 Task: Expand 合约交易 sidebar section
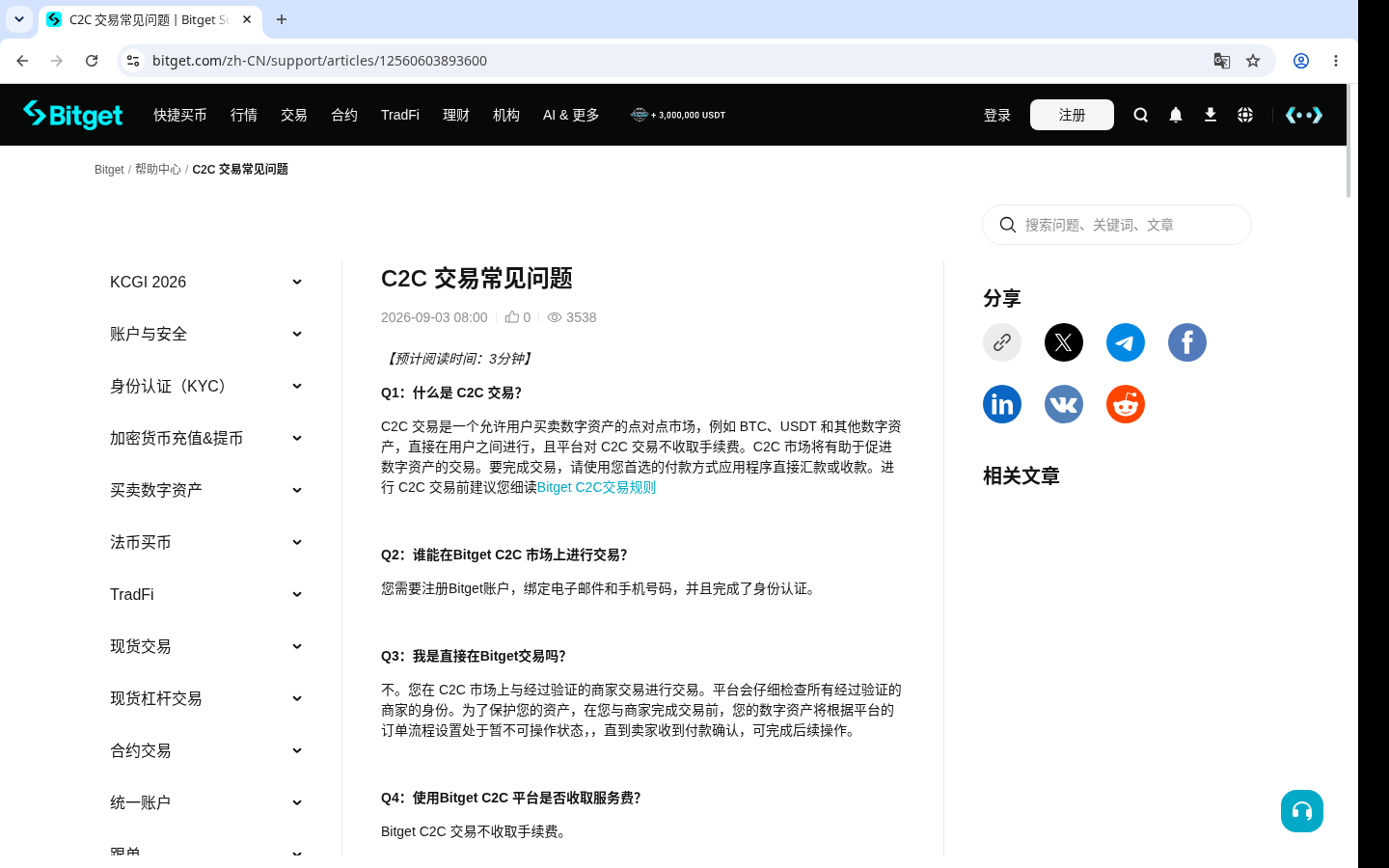click(x=206, y=750)
